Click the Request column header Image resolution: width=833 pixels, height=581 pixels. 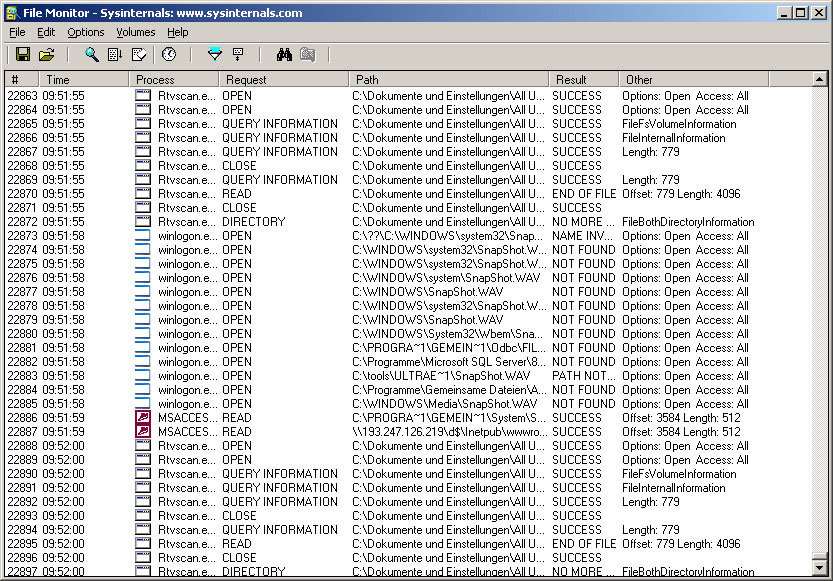pos(284,80)
